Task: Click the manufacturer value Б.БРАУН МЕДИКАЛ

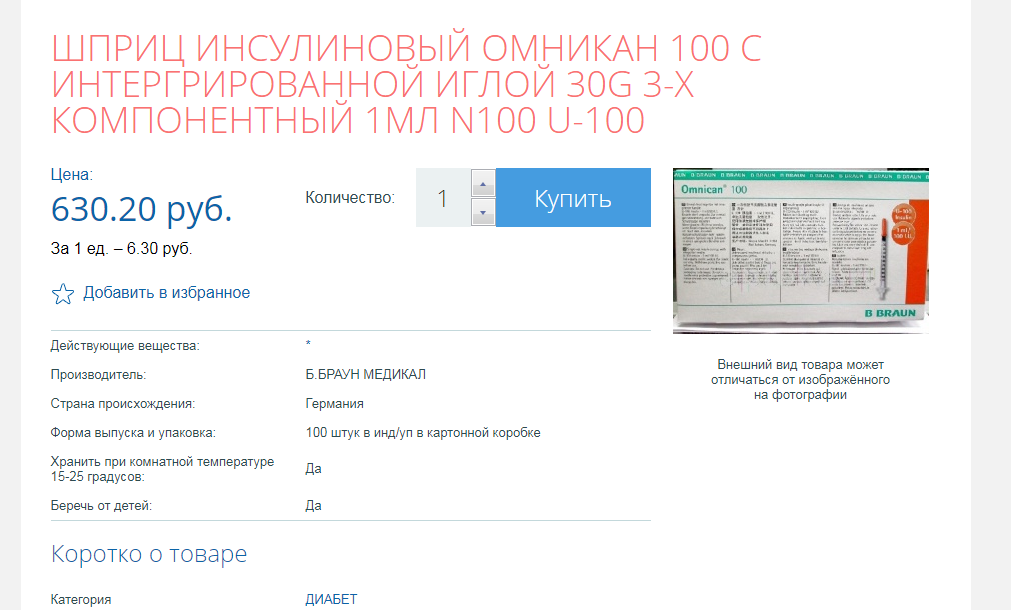Action: [x=365, y=373]
